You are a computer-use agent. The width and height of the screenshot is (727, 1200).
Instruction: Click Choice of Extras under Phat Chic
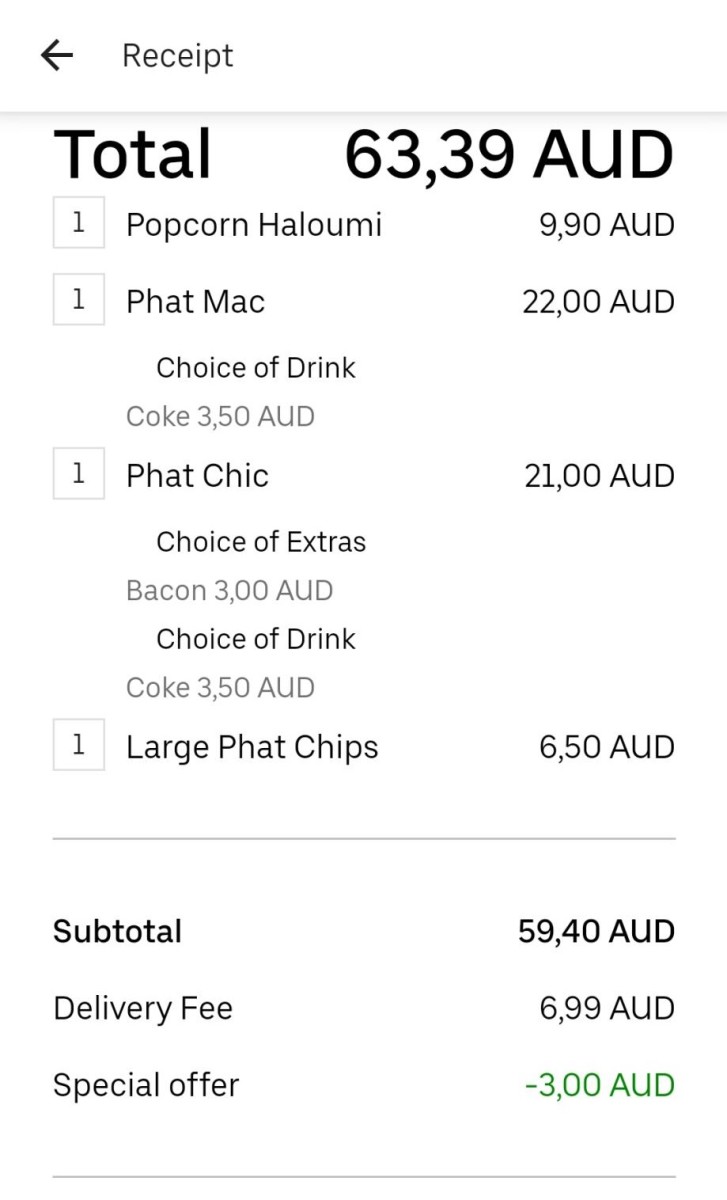click(x=261, y=542)
